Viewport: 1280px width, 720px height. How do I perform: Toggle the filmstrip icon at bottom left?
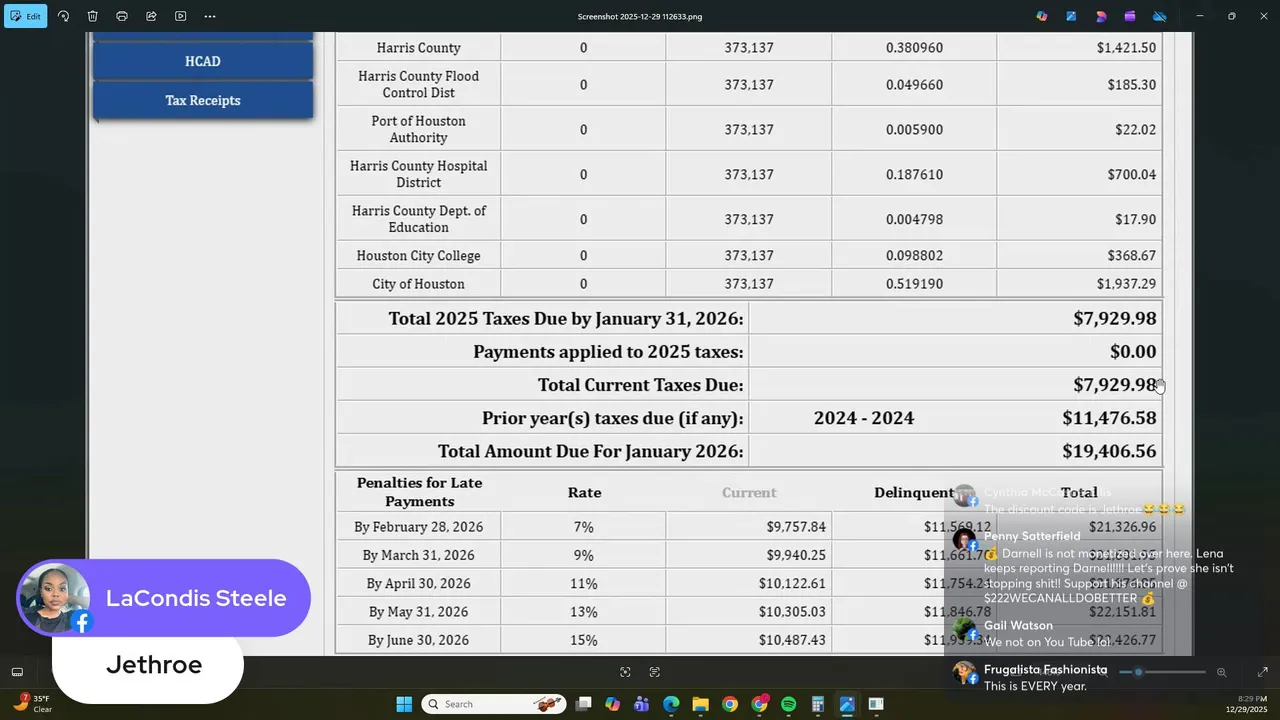click(x=17, y=672)
